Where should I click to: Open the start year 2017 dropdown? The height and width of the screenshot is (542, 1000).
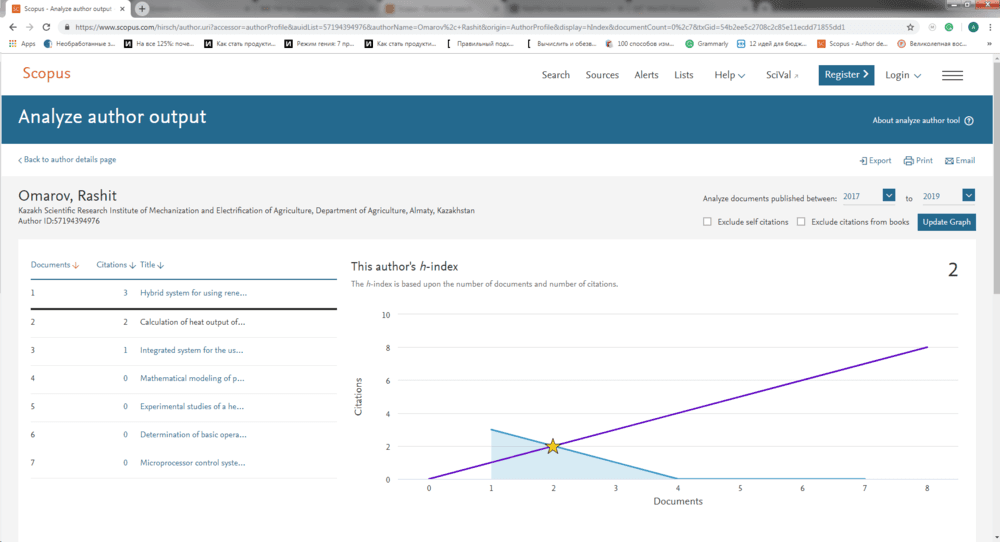[x=888, y=195]
